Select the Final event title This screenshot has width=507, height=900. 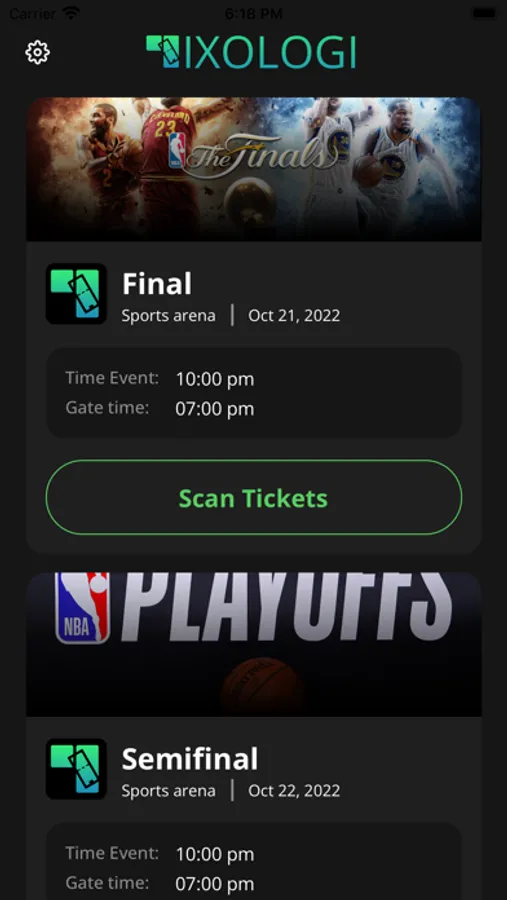pyautogui.click(x=157, y=284)
